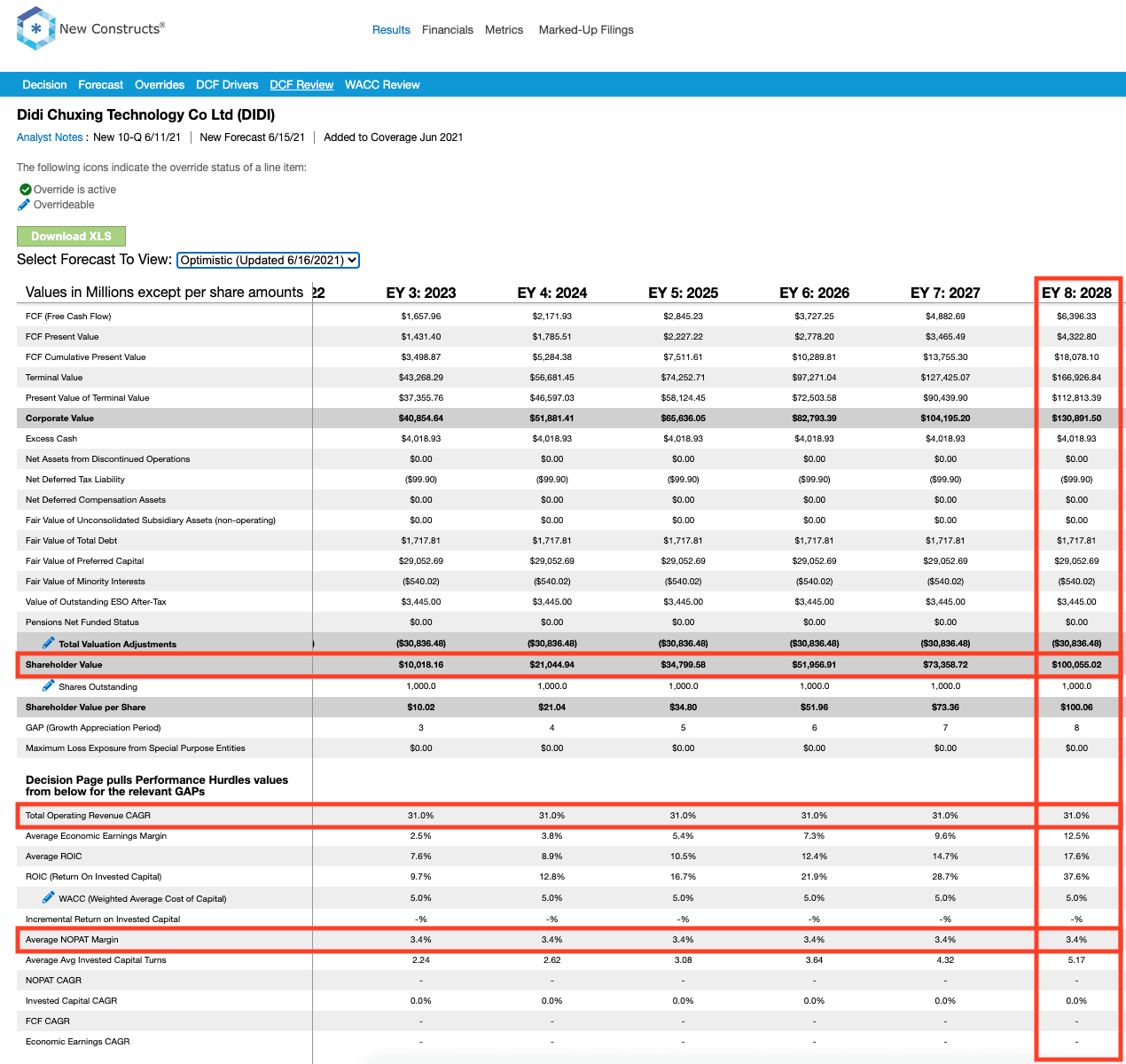The image size is (1126, 1064).
Task: Click the EY 6: 2026 column header
Action: pos(815,293)
